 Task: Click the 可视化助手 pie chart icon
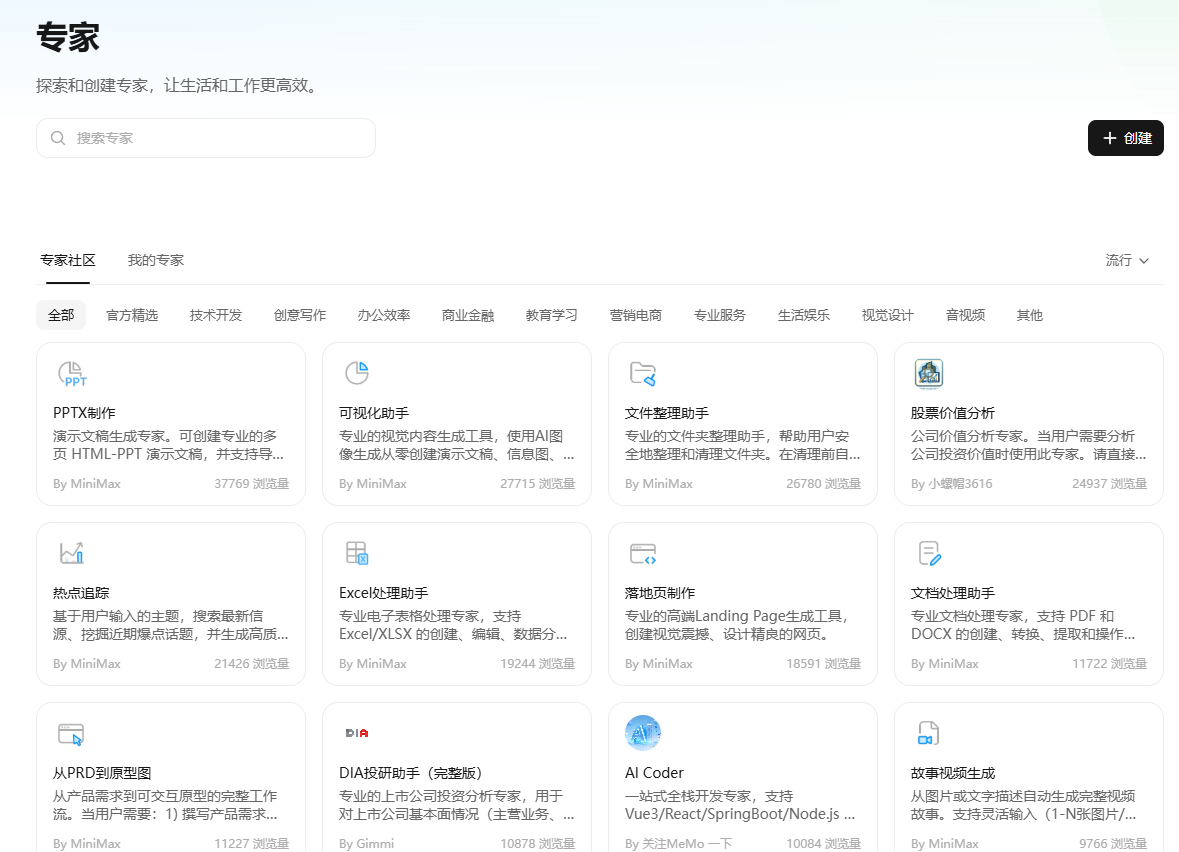pos(356,371)
